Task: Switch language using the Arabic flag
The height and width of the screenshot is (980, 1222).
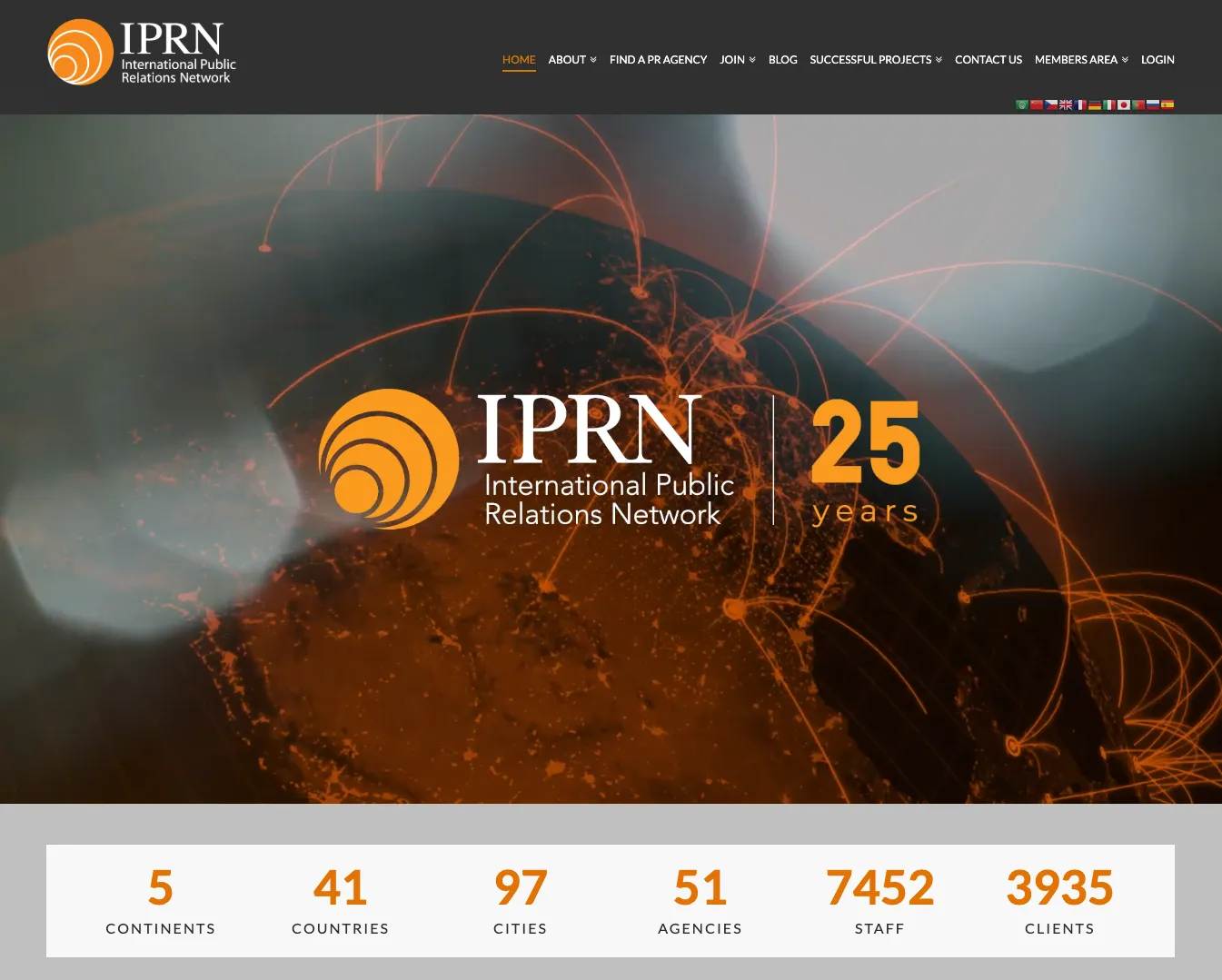Action: [1022, 105]
